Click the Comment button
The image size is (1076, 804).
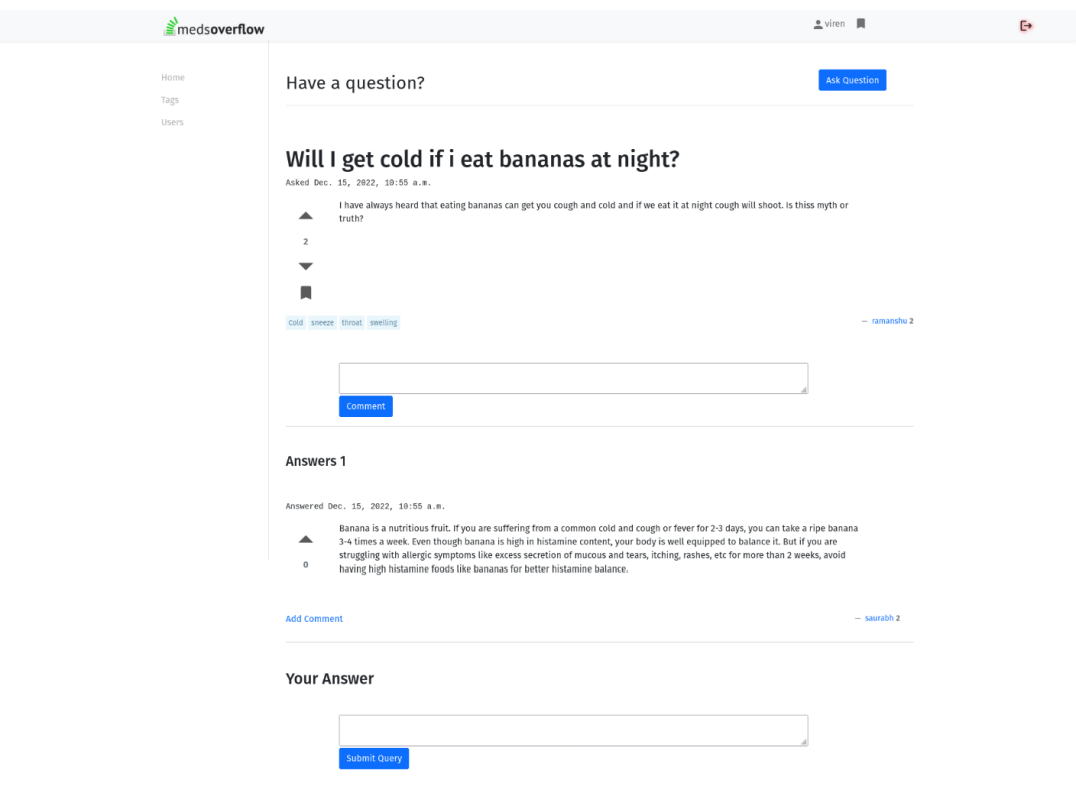click(x=366, y=406)
